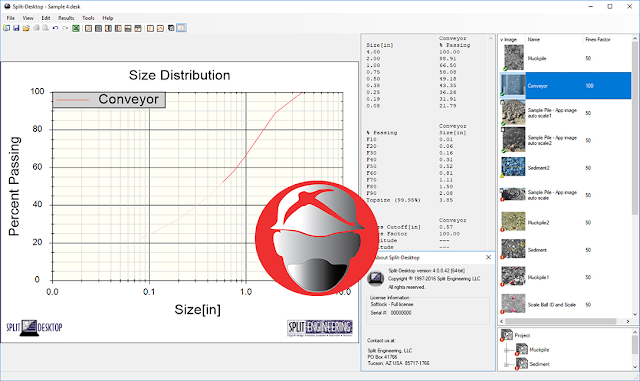Click project tree scrollbar down arrow

[635, 367]
